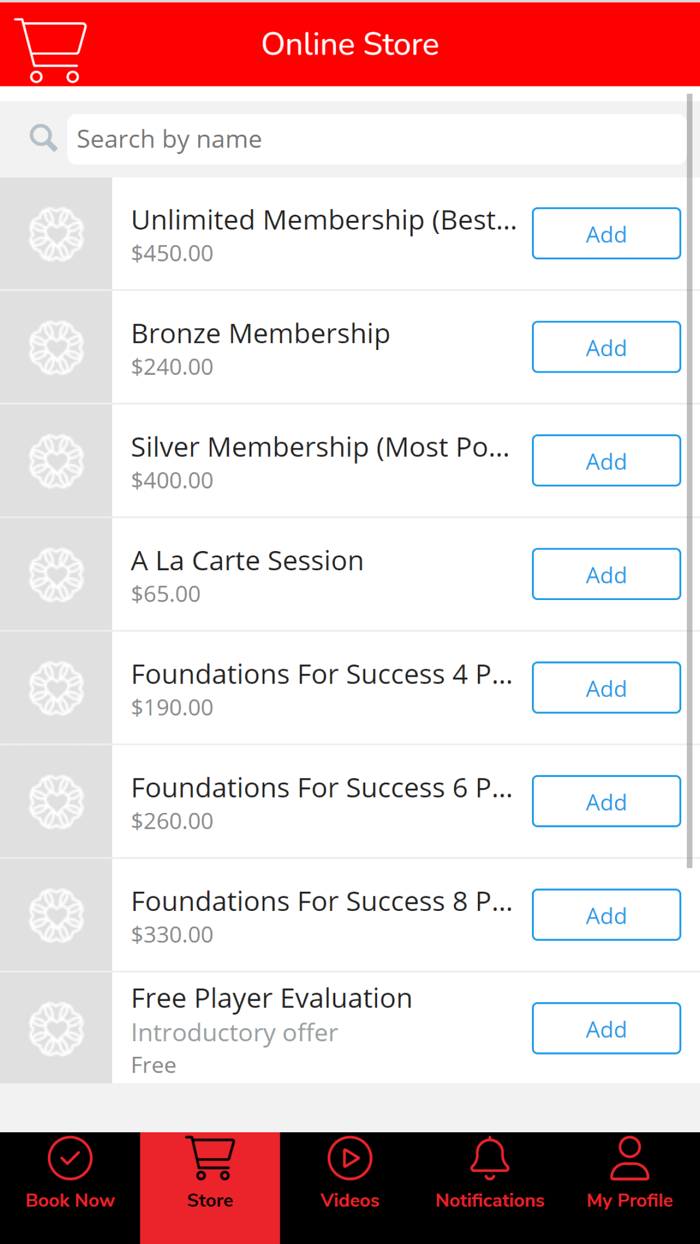Add Silver Membership to cart
The image size is (700, 1244).
point(606,460)
